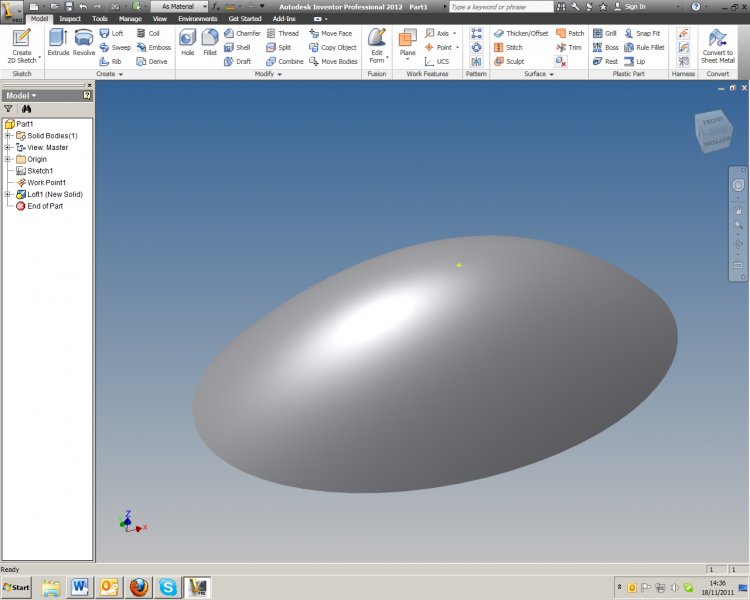Click the ViewCube in the viewport

click(x=713, y=131)
